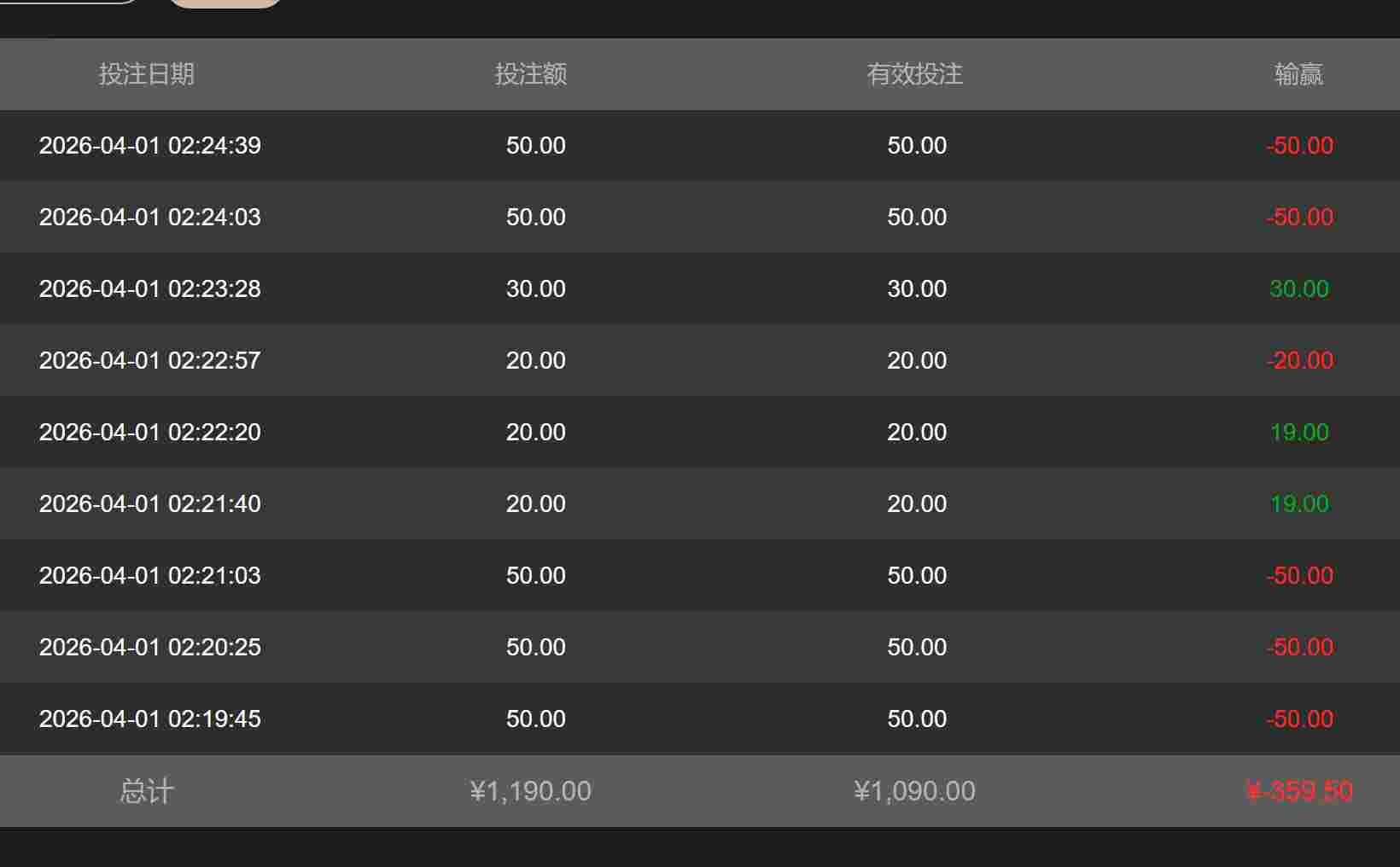Open the 02:23:28 bet record date
This screenshot has width=1400, height=867.
pos(150,288)
